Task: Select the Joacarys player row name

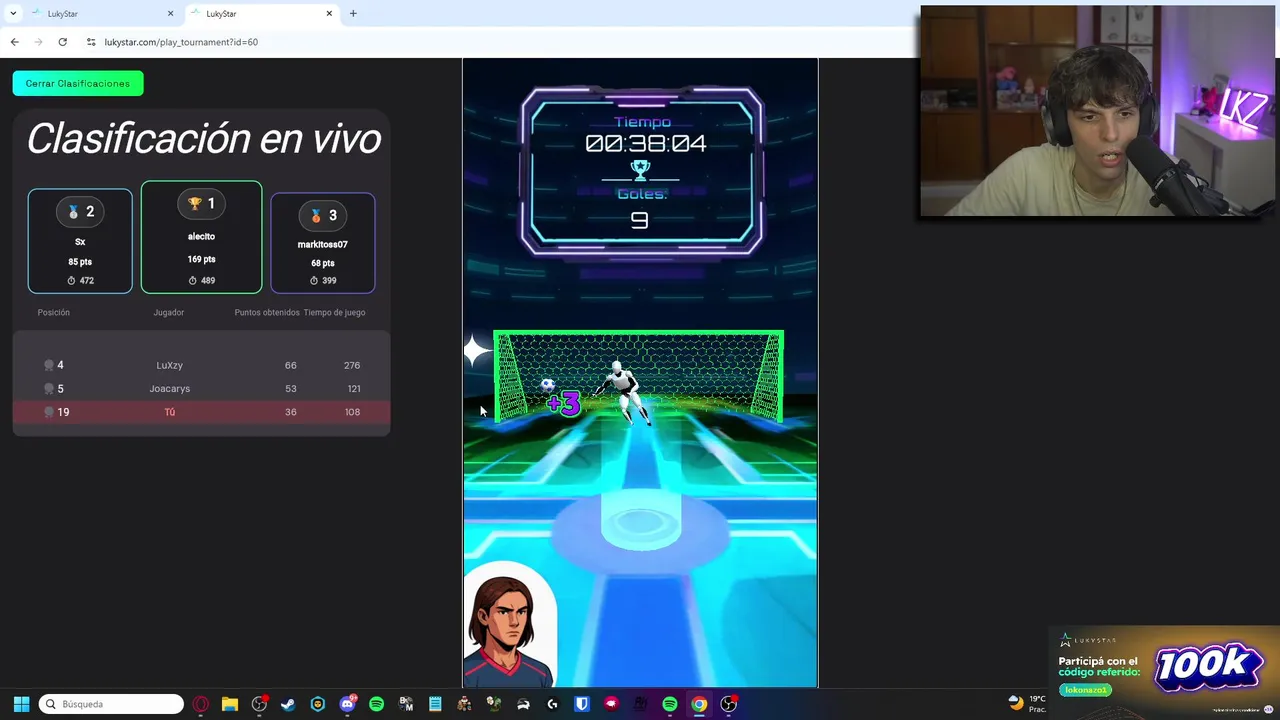Action: tap(170, 389)
